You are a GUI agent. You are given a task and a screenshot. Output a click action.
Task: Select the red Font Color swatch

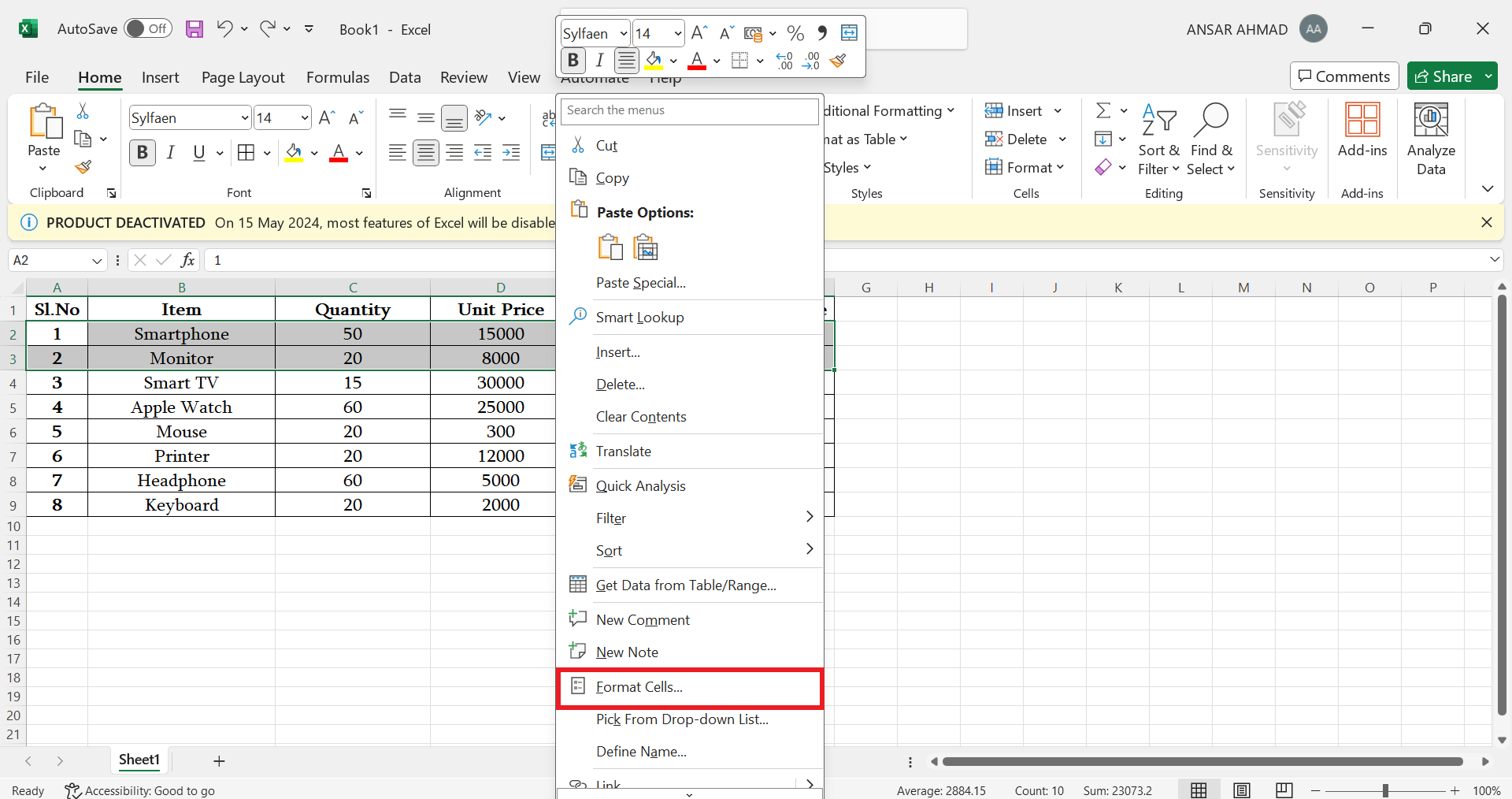339,153
